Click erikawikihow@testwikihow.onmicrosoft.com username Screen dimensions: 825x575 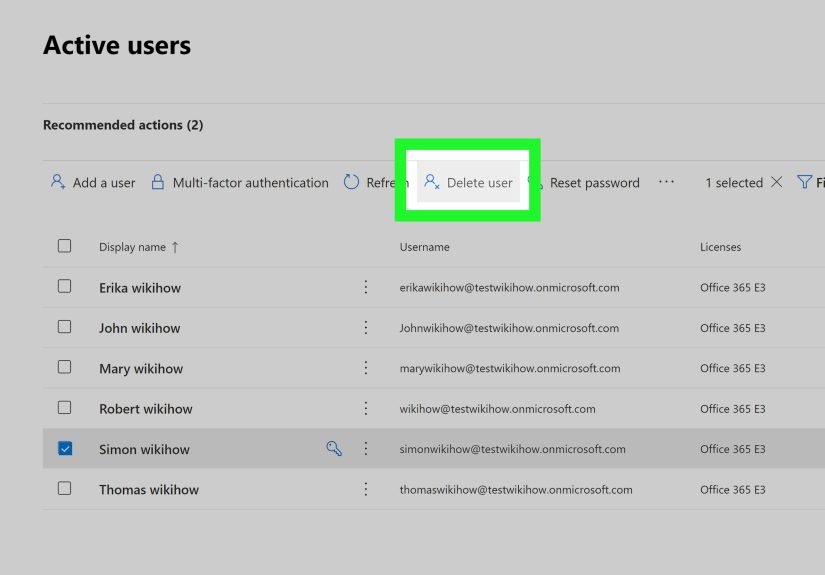click(509, 288)
